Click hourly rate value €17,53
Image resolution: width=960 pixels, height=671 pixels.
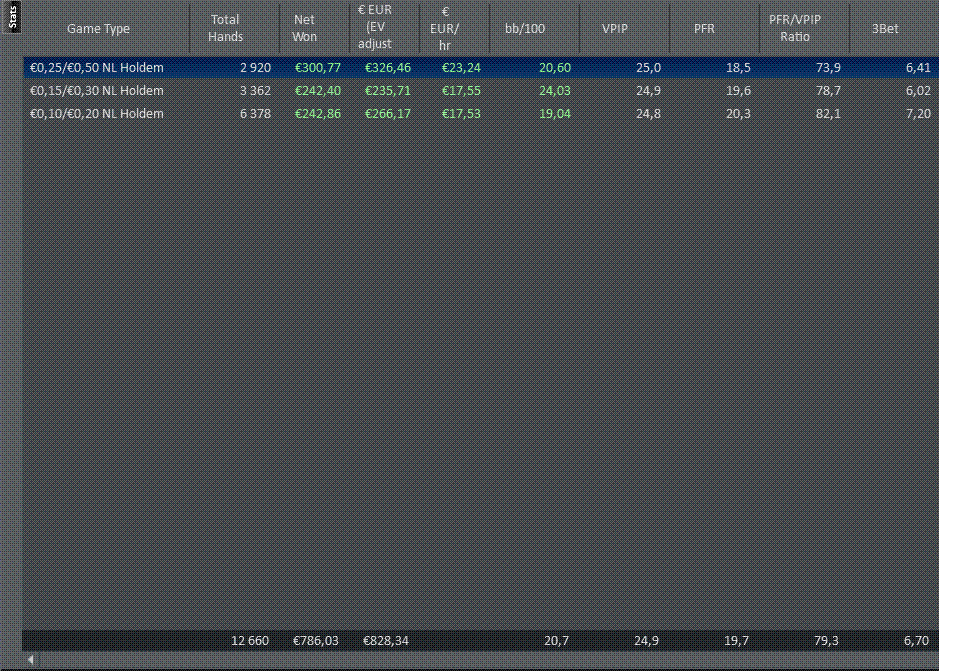(x=461, y=113)
